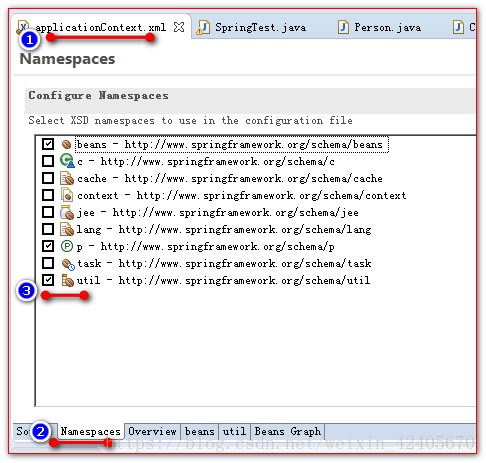Open the Overview bottom tab
Viewport: 486px width, 463px height.
[x=152, y=432]
